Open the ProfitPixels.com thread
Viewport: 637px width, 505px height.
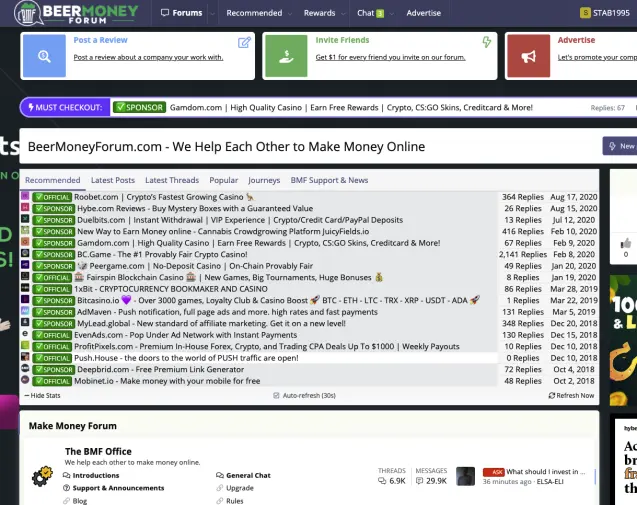coord(266,347)
